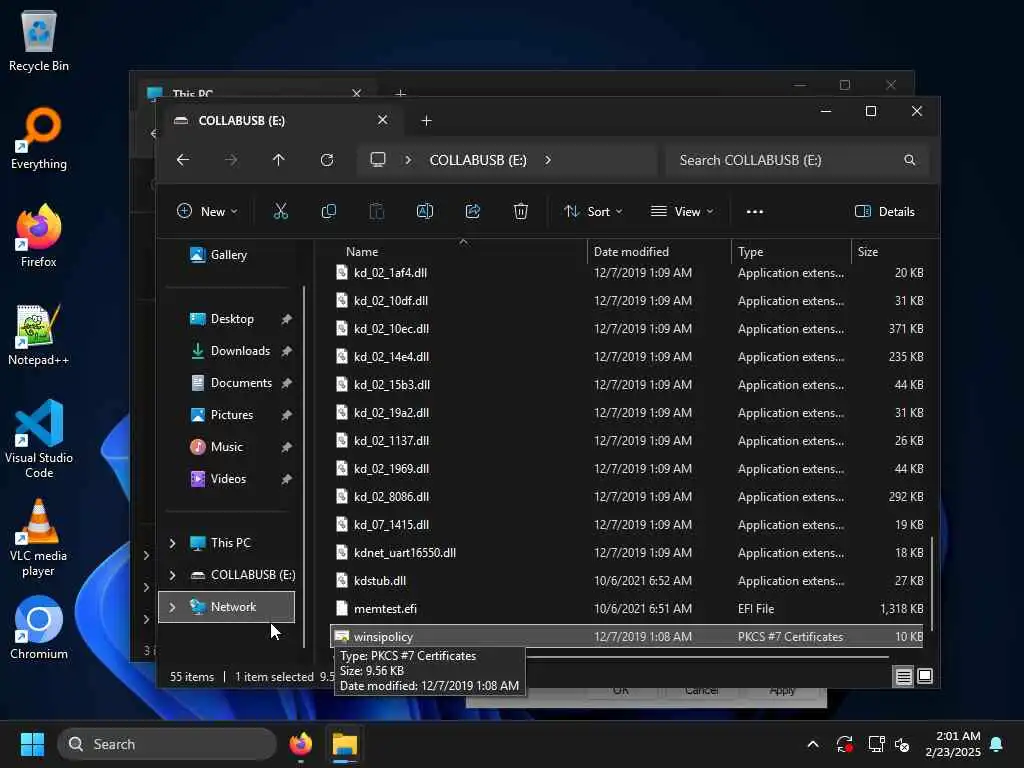Click the search magnifier icon
Screen dimensions: 1024x768
click(x=909, y=160)
